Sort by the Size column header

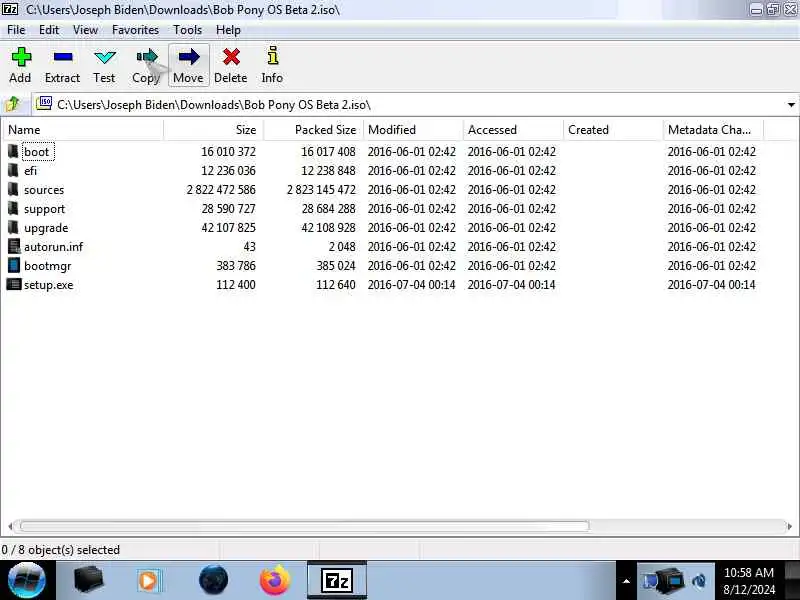coord(213,130)
